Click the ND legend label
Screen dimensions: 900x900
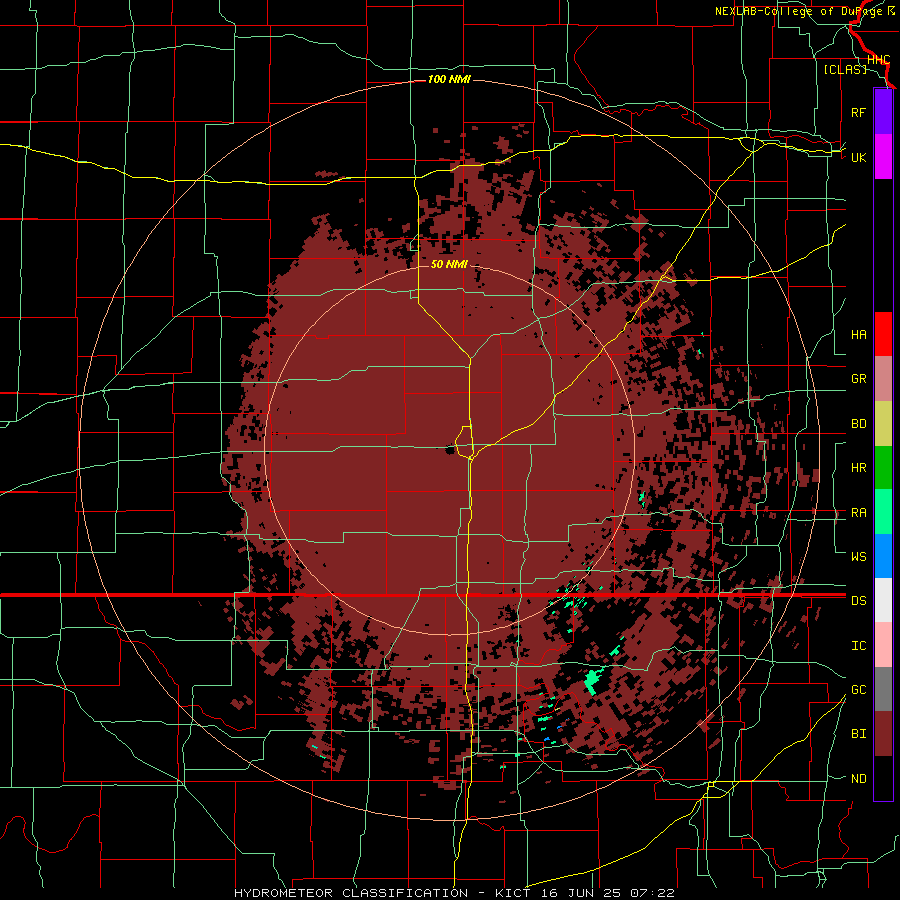858,779
